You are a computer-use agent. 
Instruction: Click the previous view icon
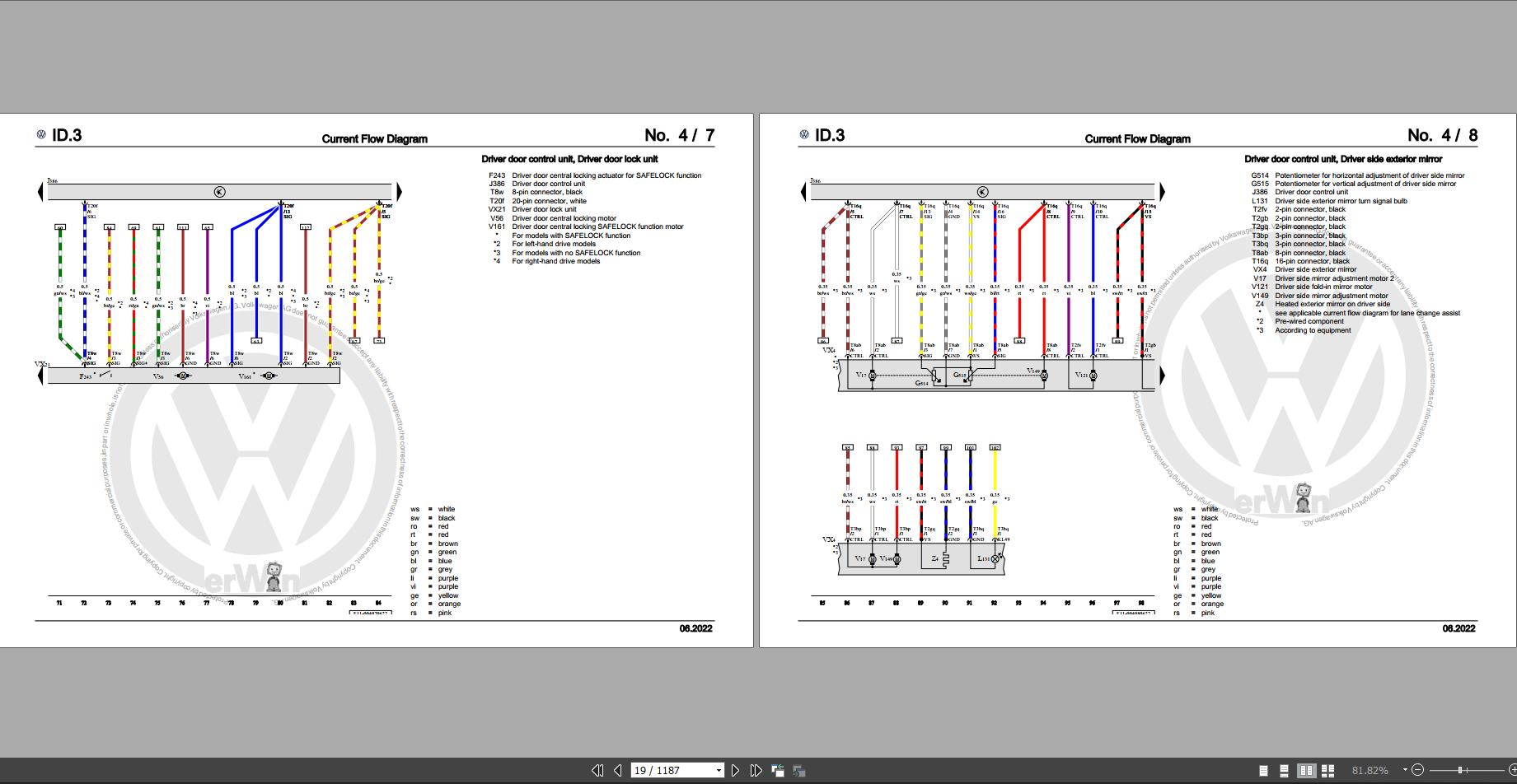click(778, 771)
